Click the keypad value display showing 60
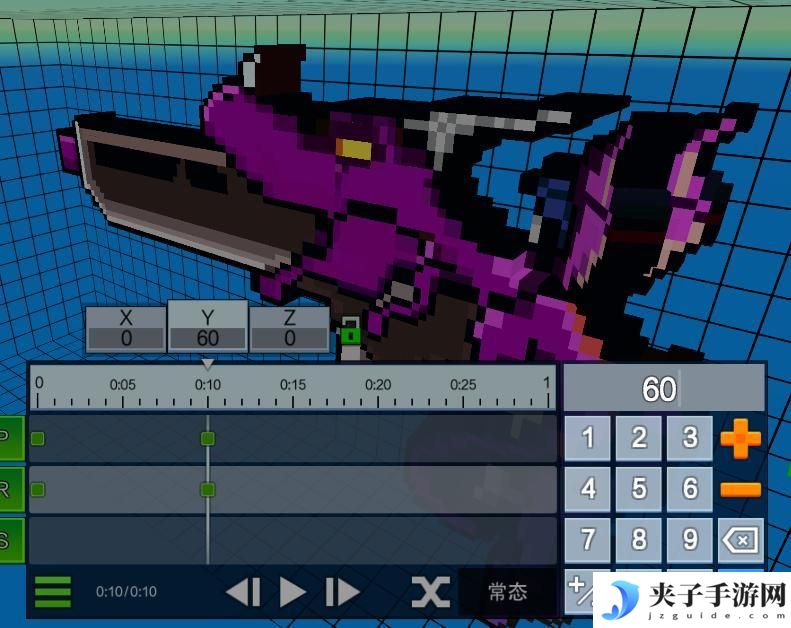The height and width of the screenshot is (628, 791). (664, 388)
